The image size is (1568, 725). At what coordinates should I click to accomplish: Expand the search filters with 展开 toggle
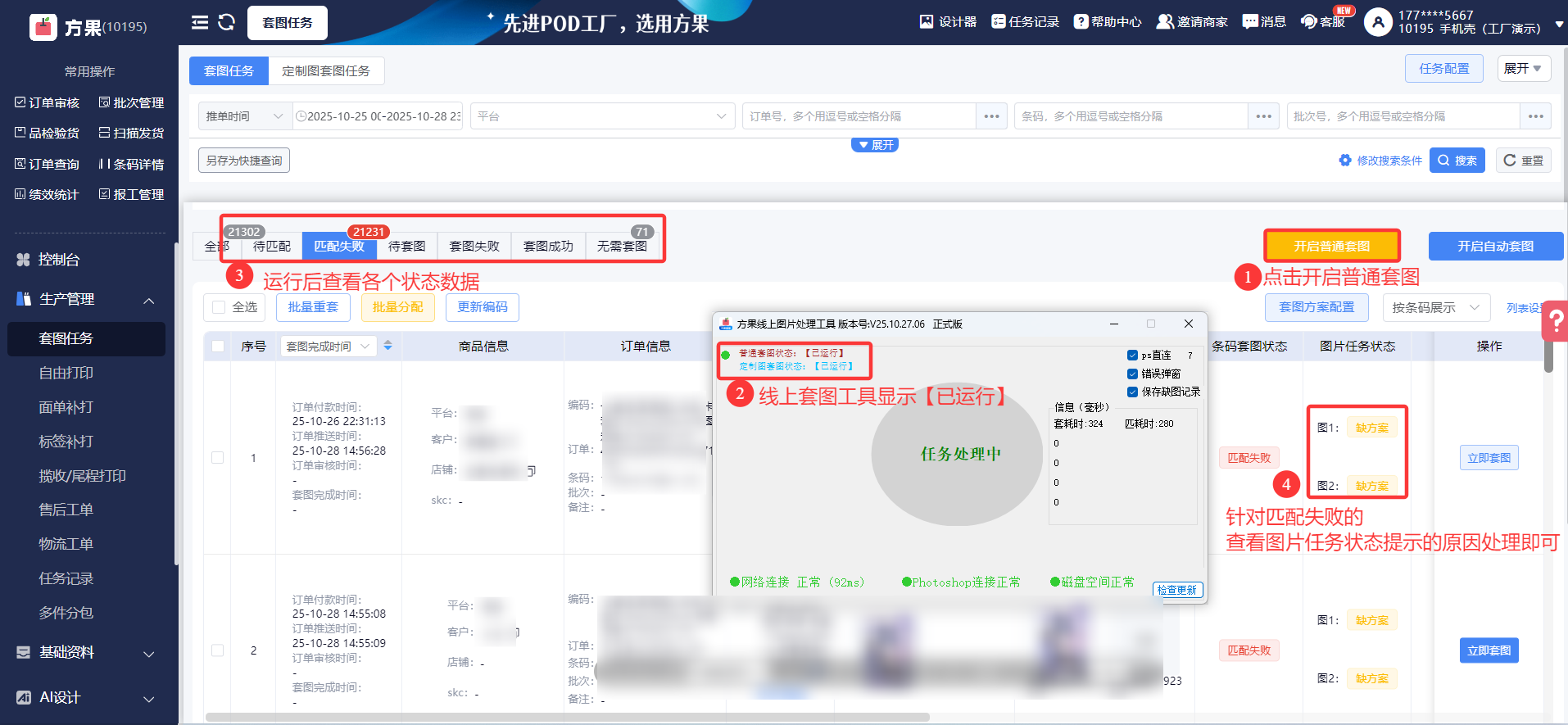(x=875, y=145)
